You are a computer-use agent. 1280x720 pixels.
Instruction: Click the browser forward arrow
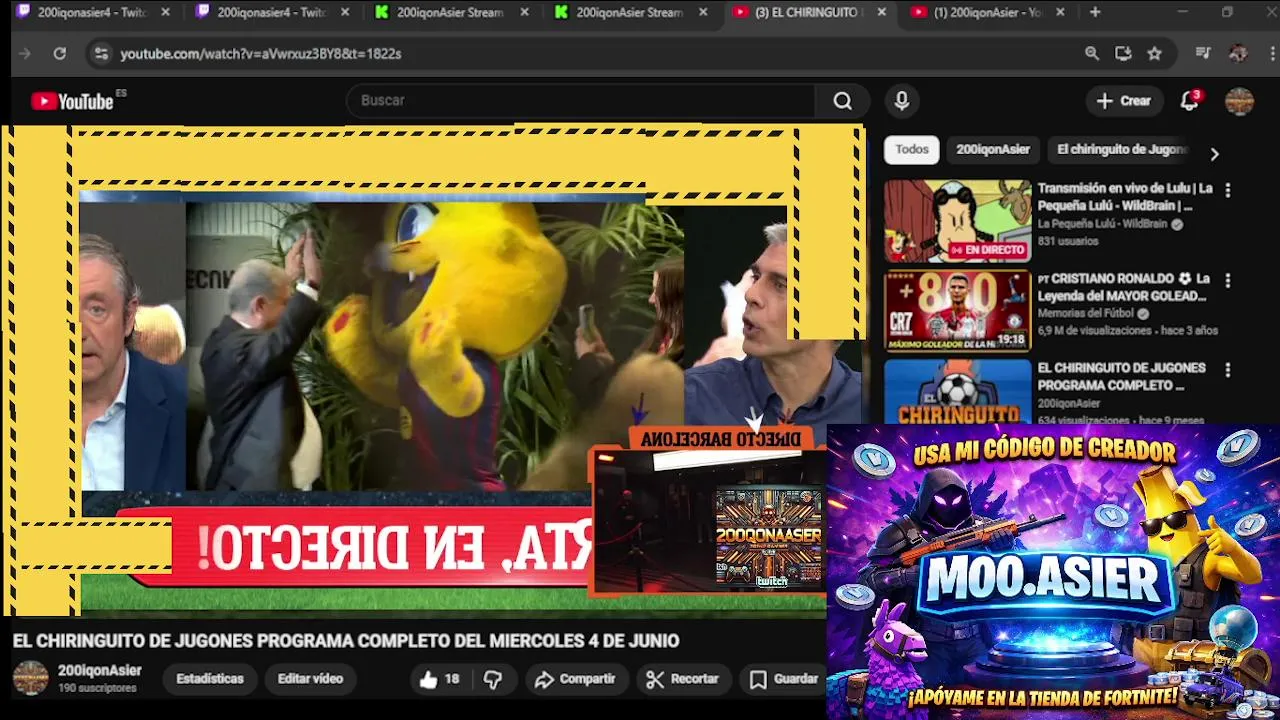click(25, 54)
